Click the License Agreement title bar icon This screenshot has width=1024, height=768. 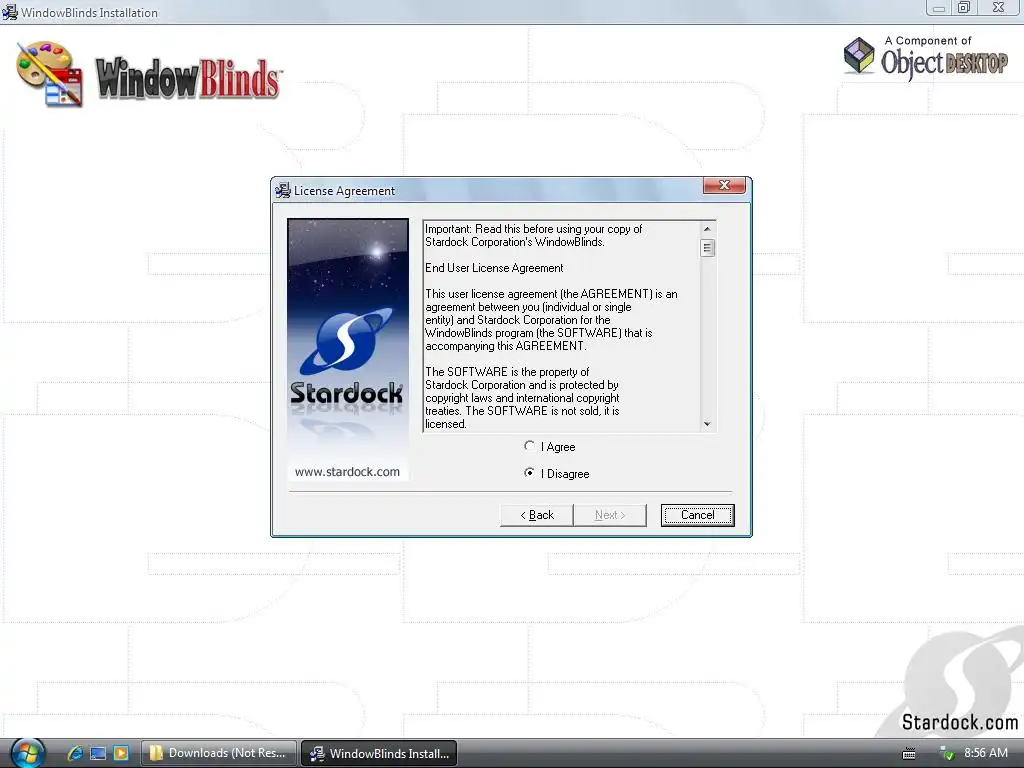[283, 191]
